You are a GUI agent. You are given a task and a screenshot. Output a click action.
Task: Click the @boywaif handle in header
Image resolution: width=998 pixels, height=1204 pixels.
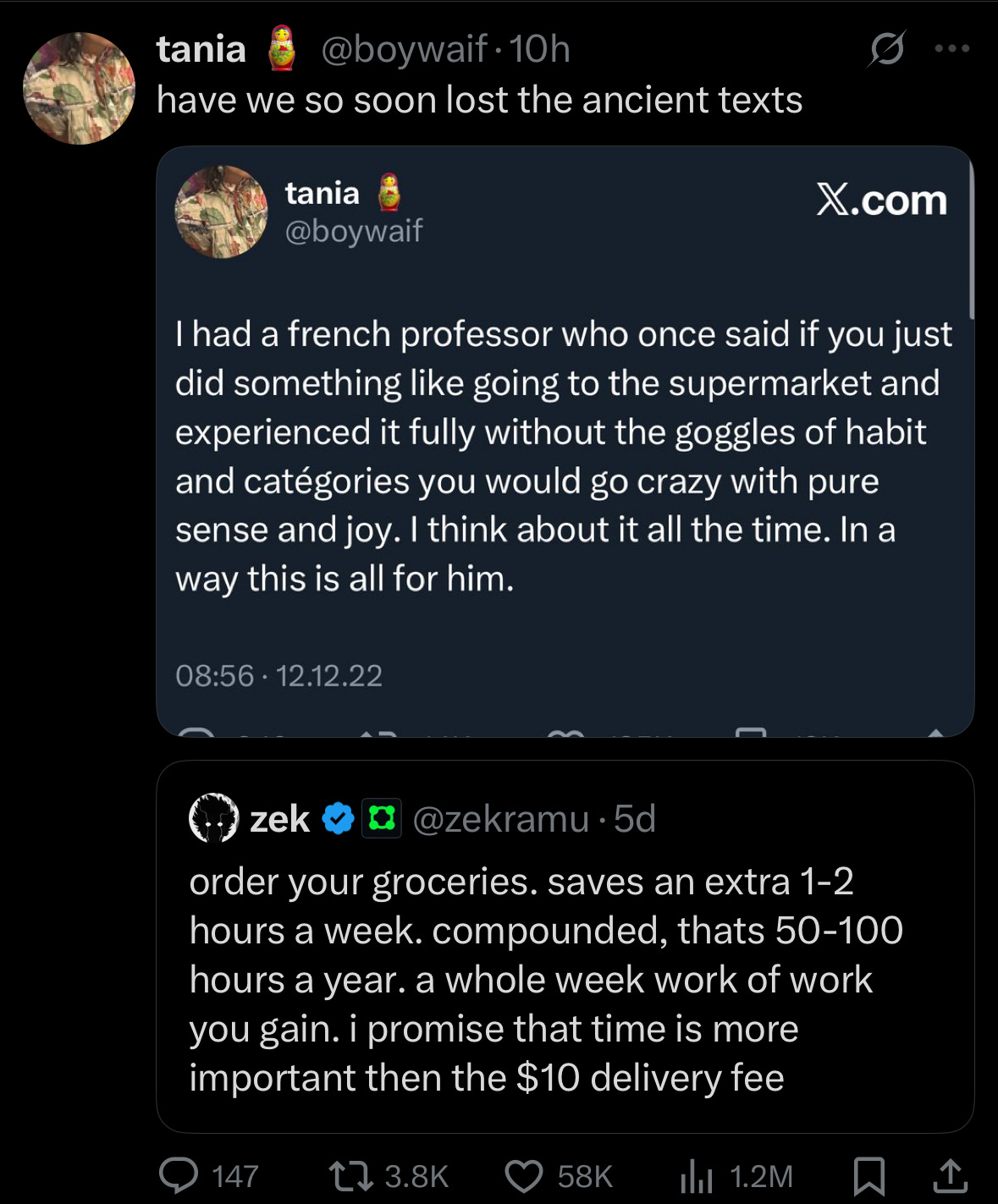tap(405, 49)
